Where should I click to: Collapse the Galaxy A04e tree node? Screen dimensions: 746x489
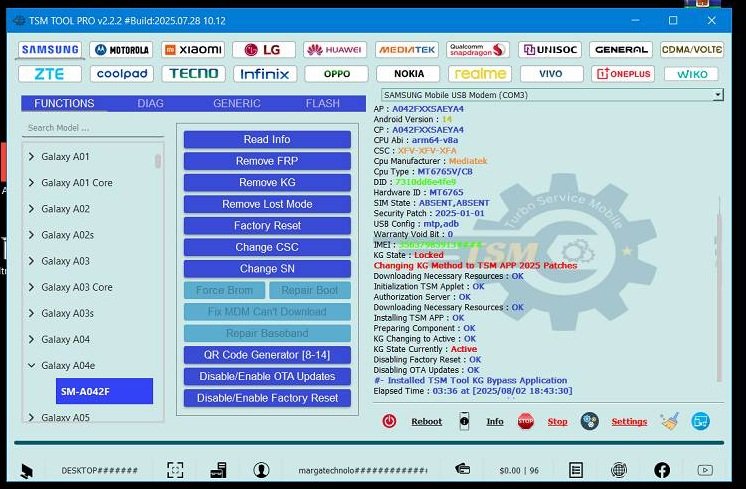(x=31, y=365)
